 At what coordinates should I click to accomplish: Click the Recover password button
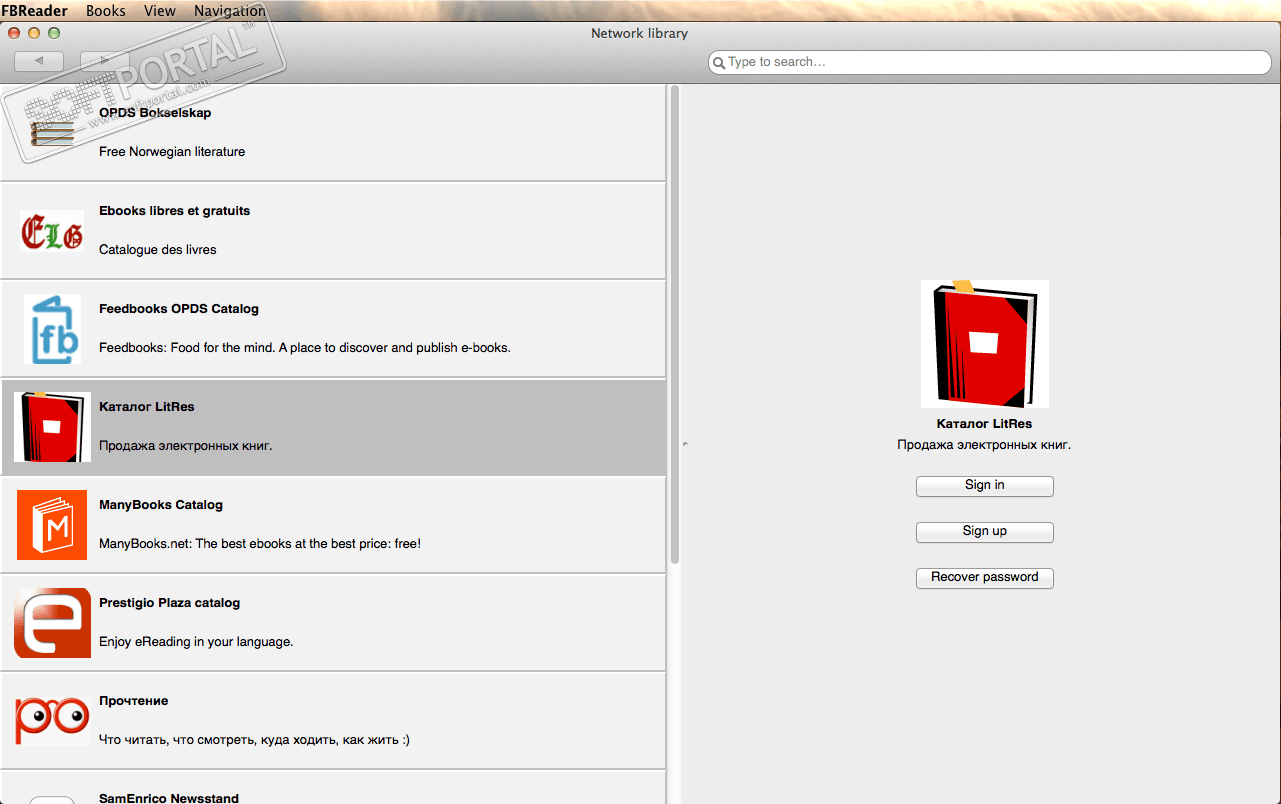985,578
